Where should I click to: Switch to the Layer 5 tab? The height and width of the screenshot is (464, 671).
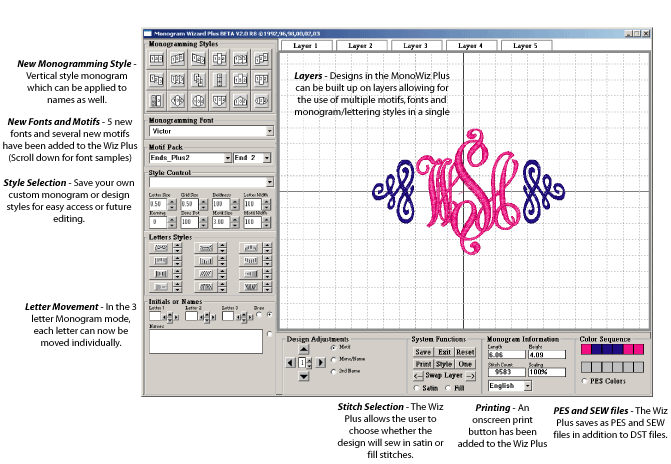526,45
